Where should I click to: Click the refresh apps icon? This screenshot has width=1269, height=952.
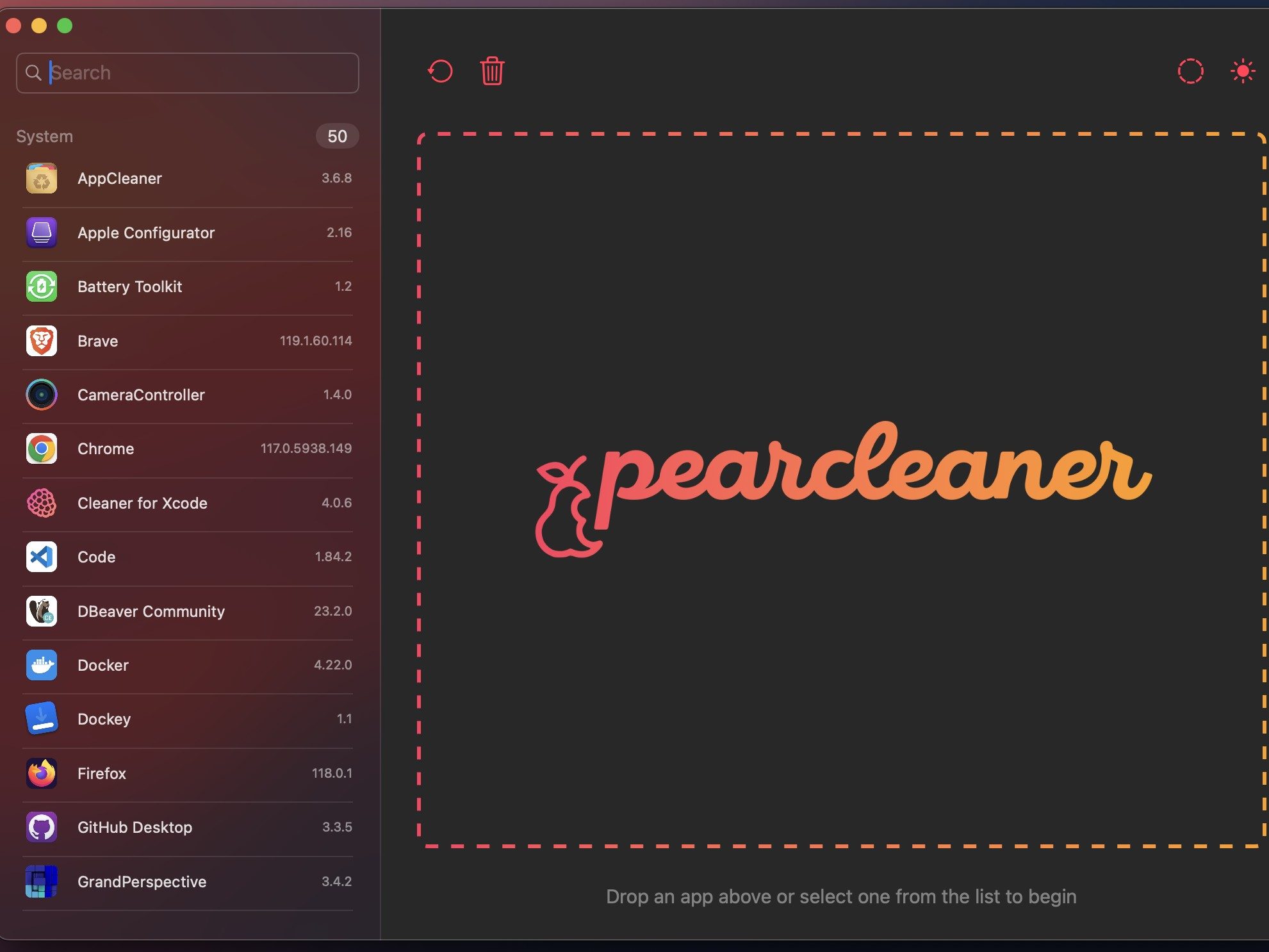tap(440, 71)
